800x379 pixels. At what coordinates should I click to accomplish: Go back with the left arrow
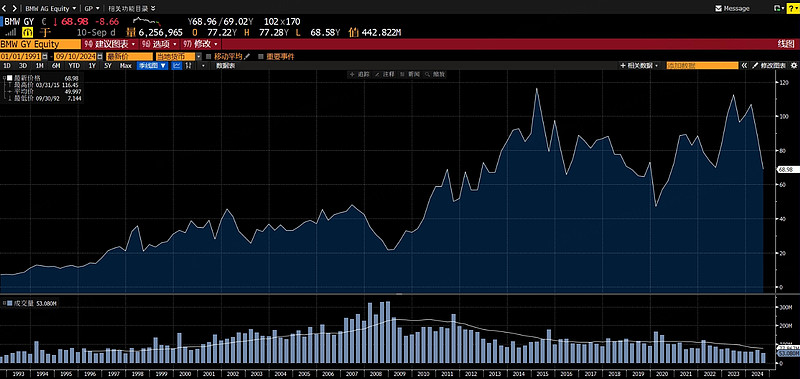pos(5,8)
